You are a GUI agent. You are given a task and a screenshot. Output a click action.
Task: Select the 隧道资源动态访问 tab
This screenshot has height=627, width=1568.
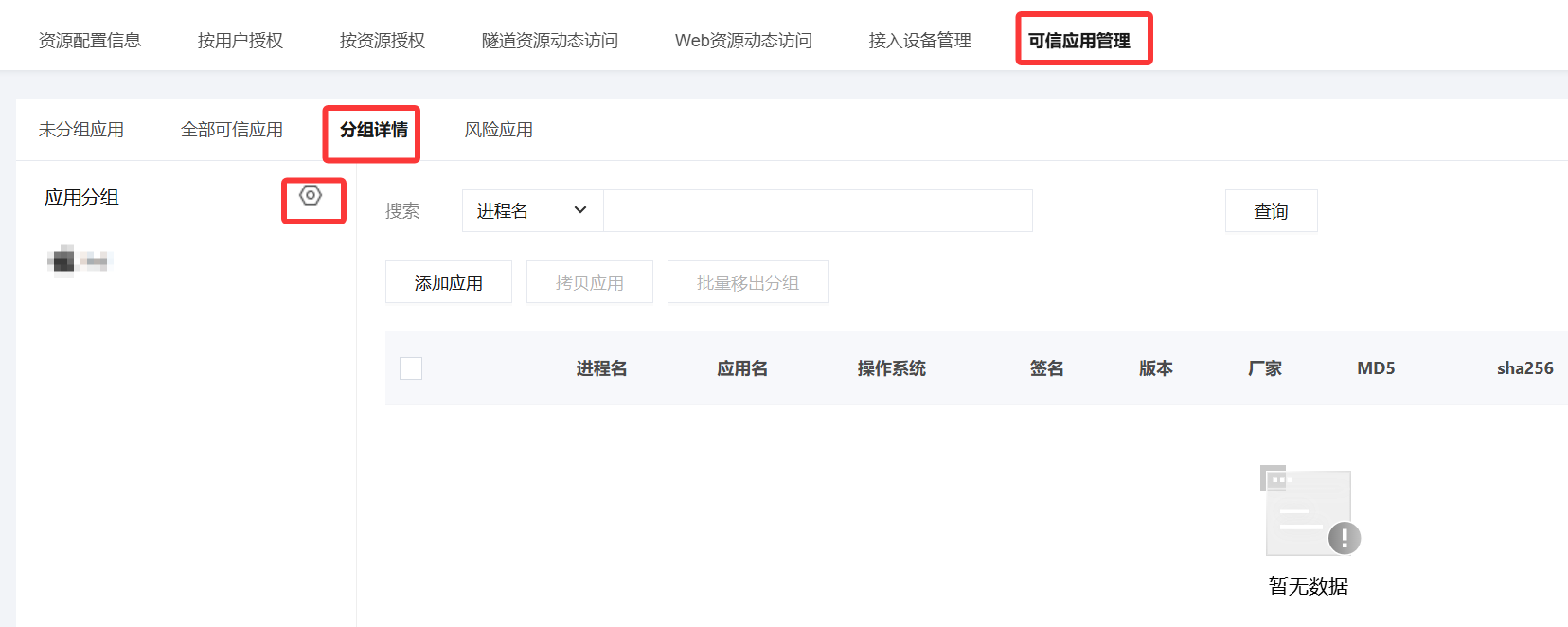[x=550, y=41]
